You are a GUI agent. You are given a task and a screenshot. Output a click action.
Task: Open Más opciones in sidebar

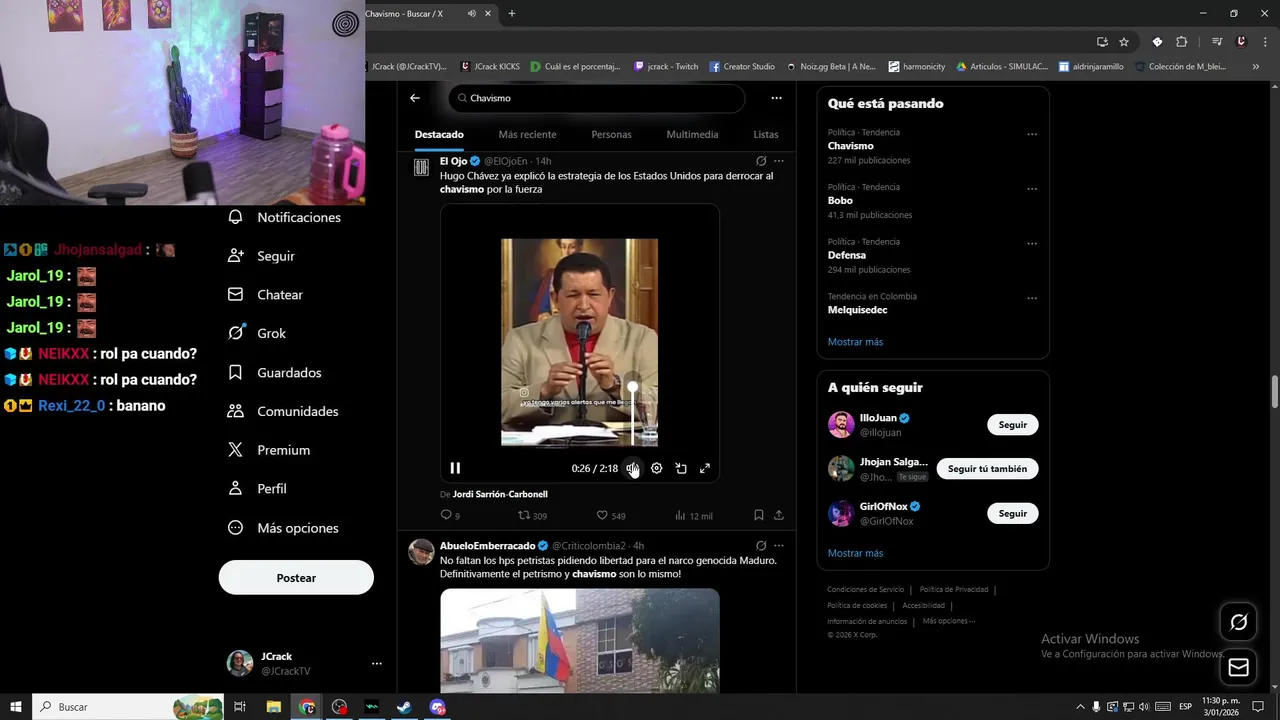pyautogui.click(x=283, y=528)
